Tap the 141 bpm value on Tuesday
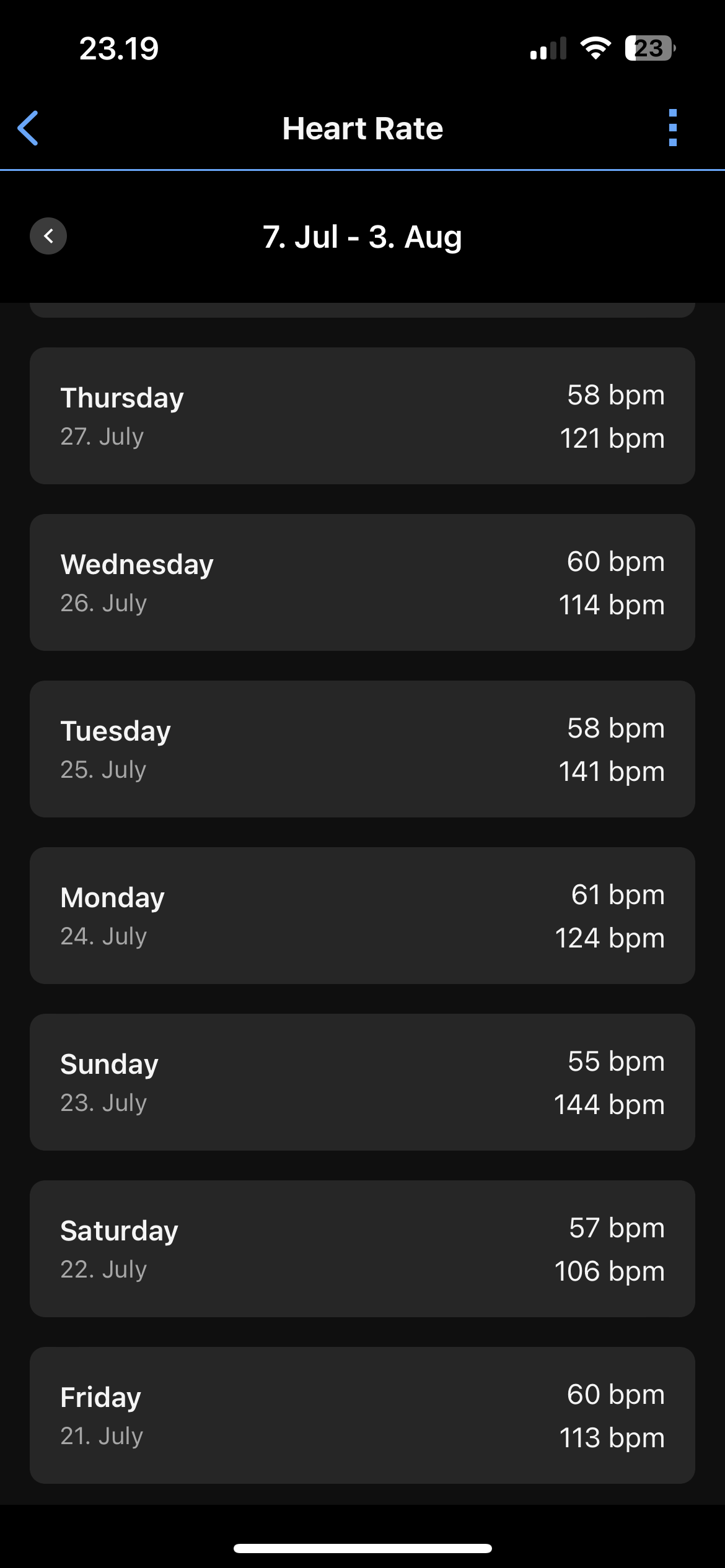The image size is (725, 1568). pyautogui.click(x=612, y=771)
